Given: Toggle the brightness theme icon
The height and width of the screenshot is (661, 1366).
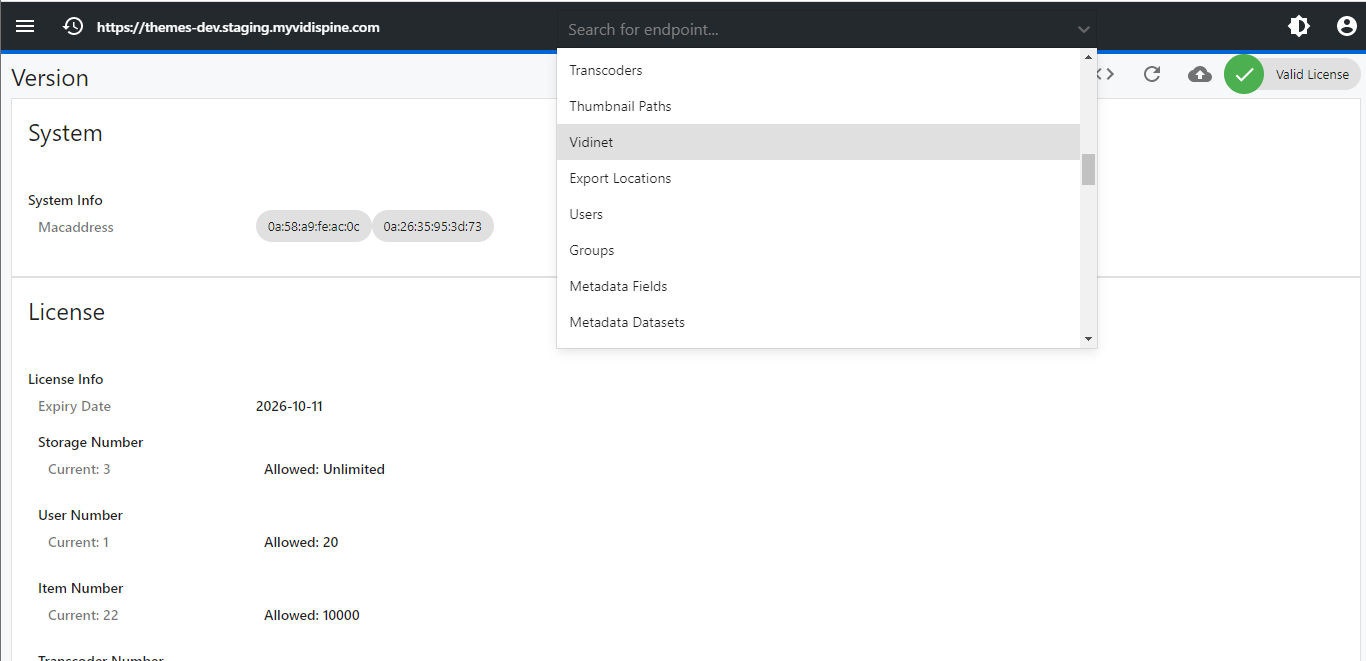Looking at the screenshot, I should pos(1299,27).
